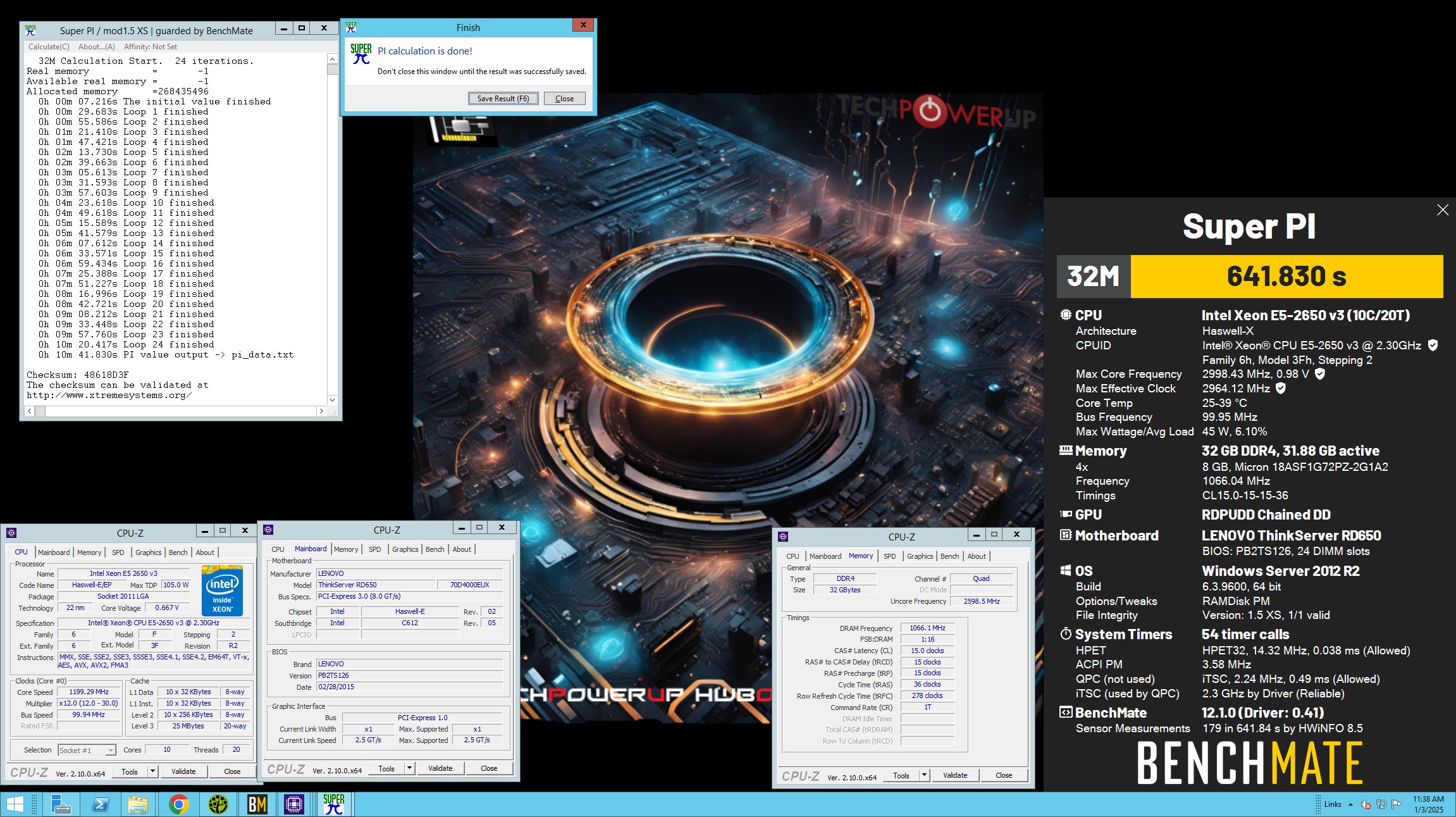Click the GPU section icon in BenchMate
This screenshot has height=817, width=1456.
tap(1066, 515)
